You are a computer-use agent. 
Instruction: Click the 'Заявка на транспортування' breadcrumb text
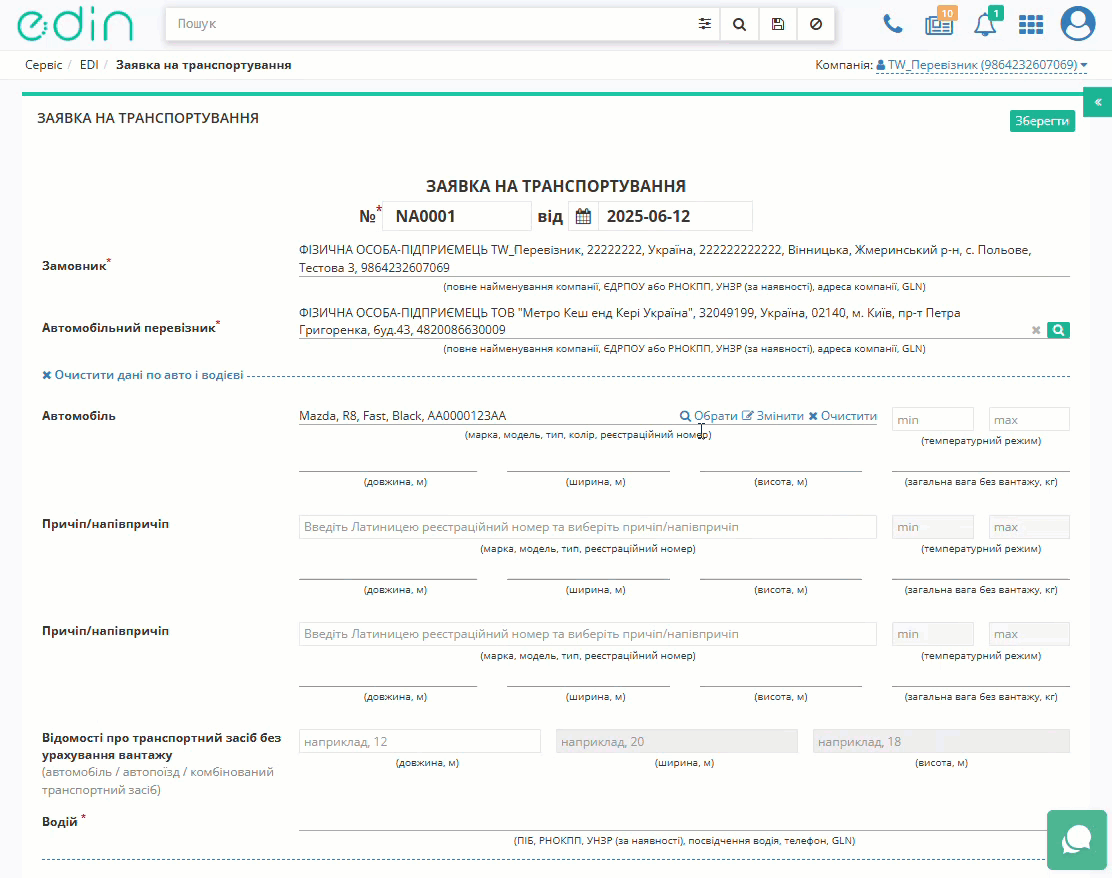[x=204, y=65]
